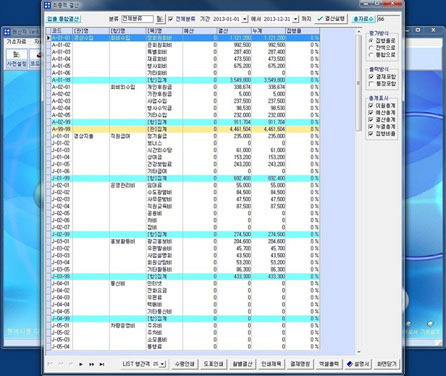The width and height of the screenshot is (446, 376).
Task: Click the 총자료수 button
Action: 363,19
